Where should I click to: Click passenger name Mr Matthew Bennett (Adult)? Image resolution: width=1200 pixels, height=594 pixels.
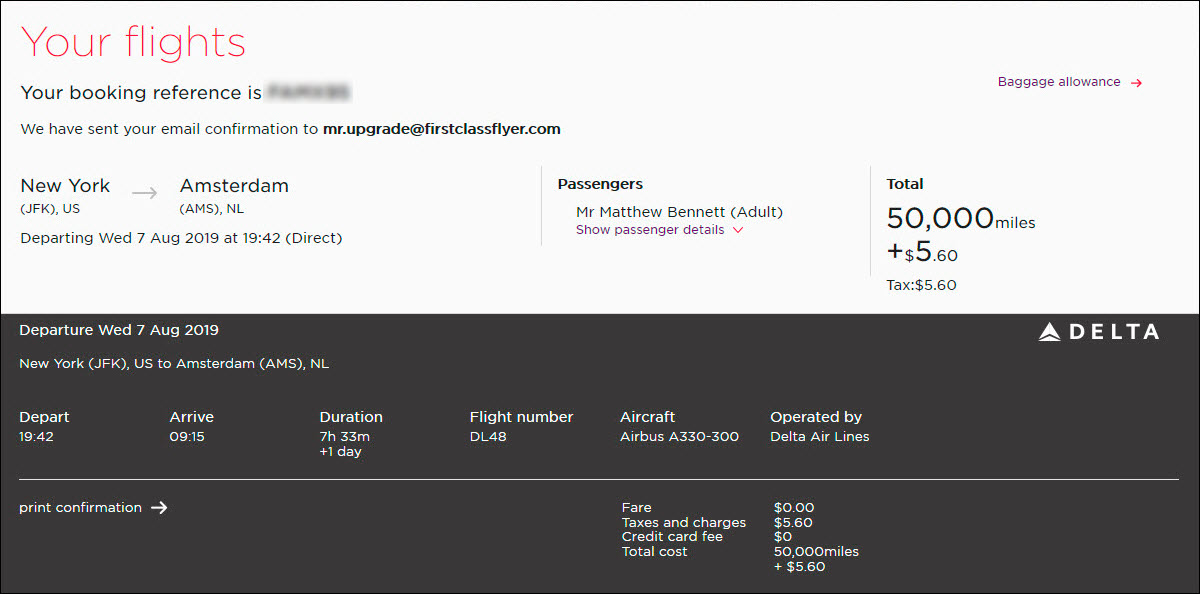[x=679, y=212]
